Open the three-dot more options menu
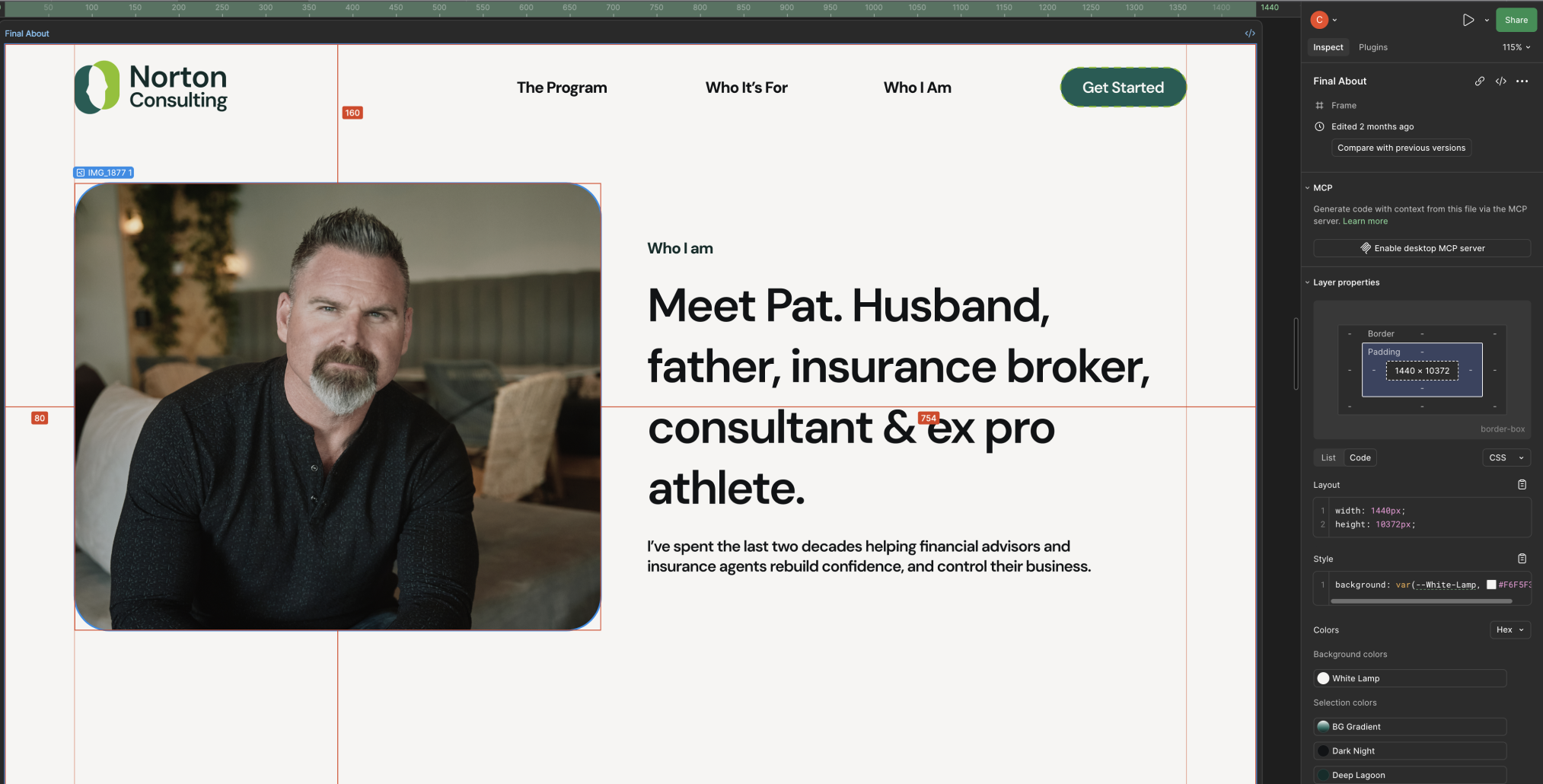1543x784 pixels. tap(1522, 81)
